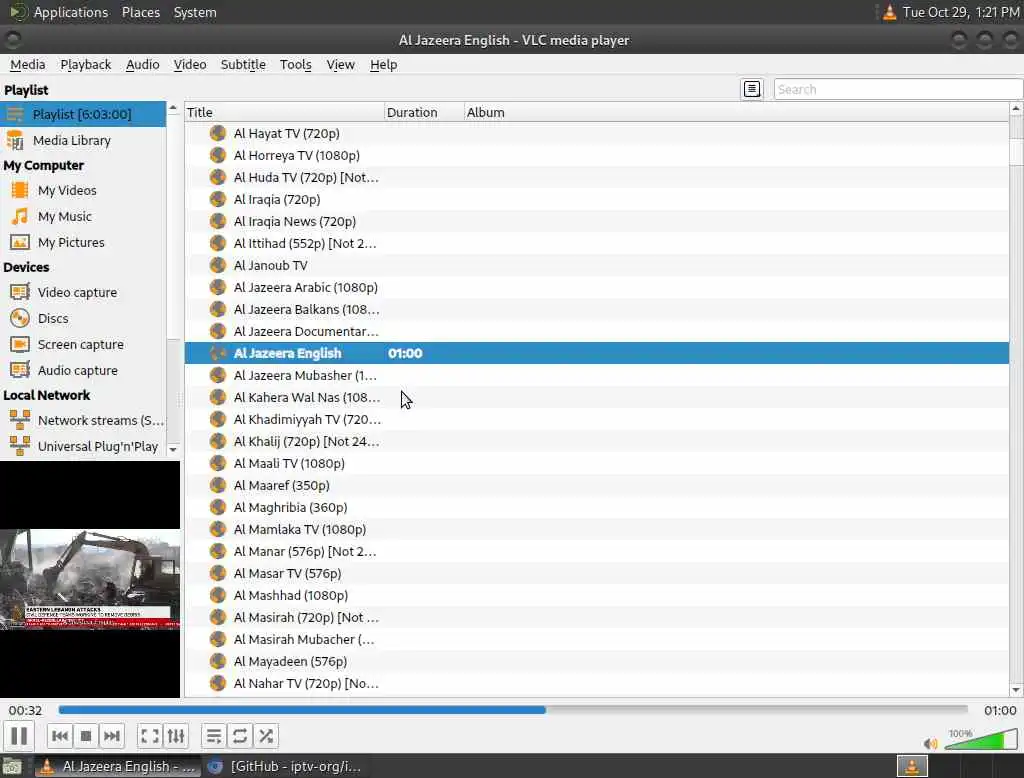1024x778 pixels.
Task: Toggle elapsed time display 00:32
Action: [25, 710]
